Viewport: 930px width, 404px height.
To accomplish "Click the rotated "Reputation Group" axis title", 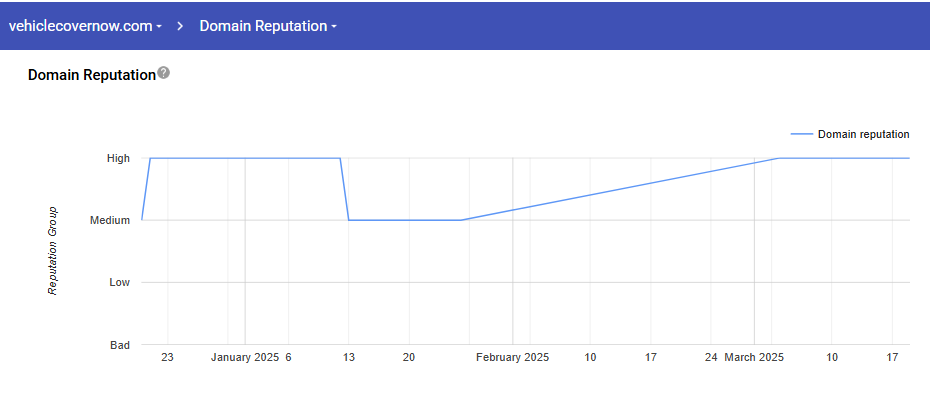I will pyautogui.click(x=52, y=251).
